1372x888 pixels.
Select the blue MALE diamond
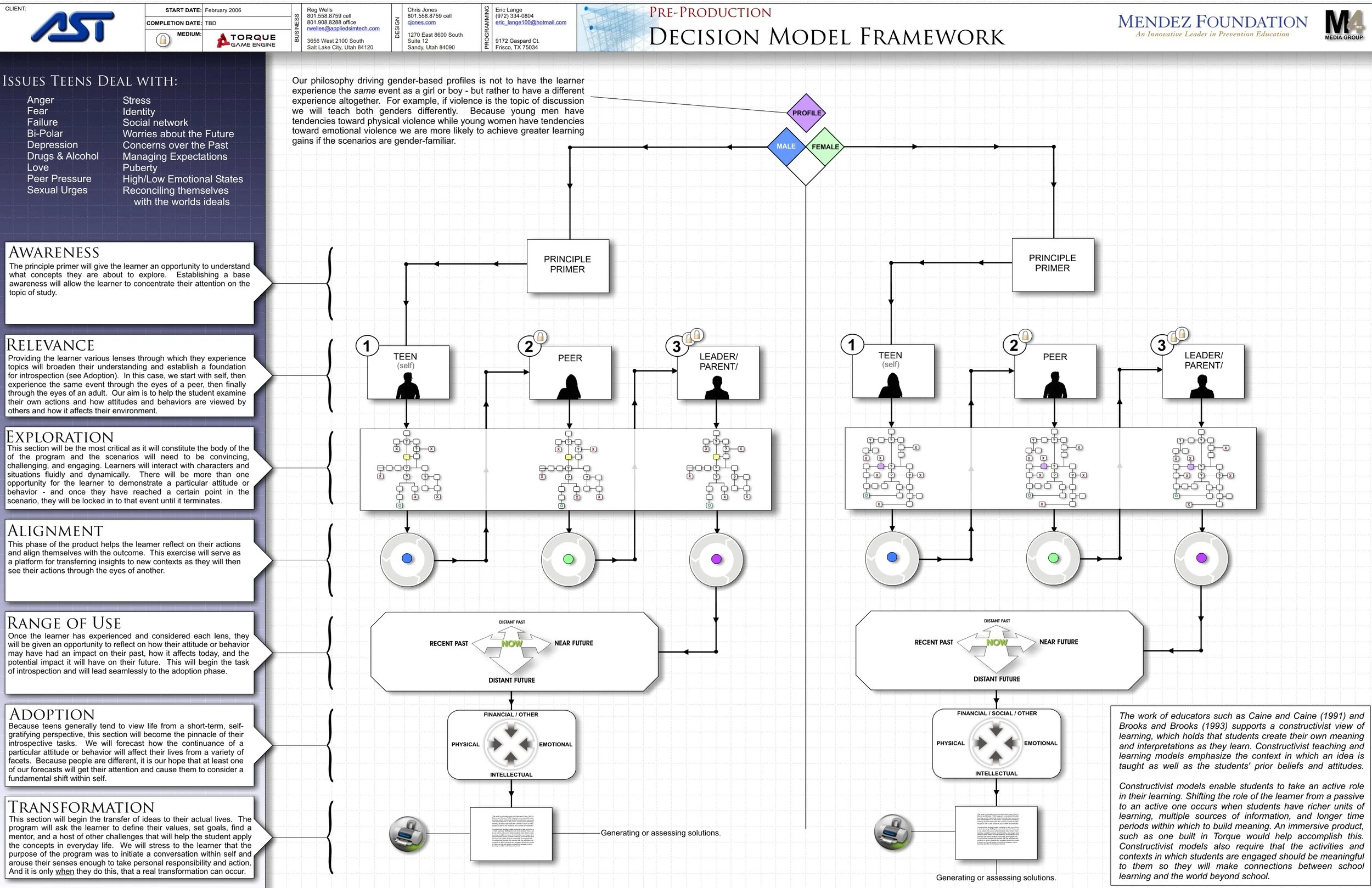click(x=786, y=147)
